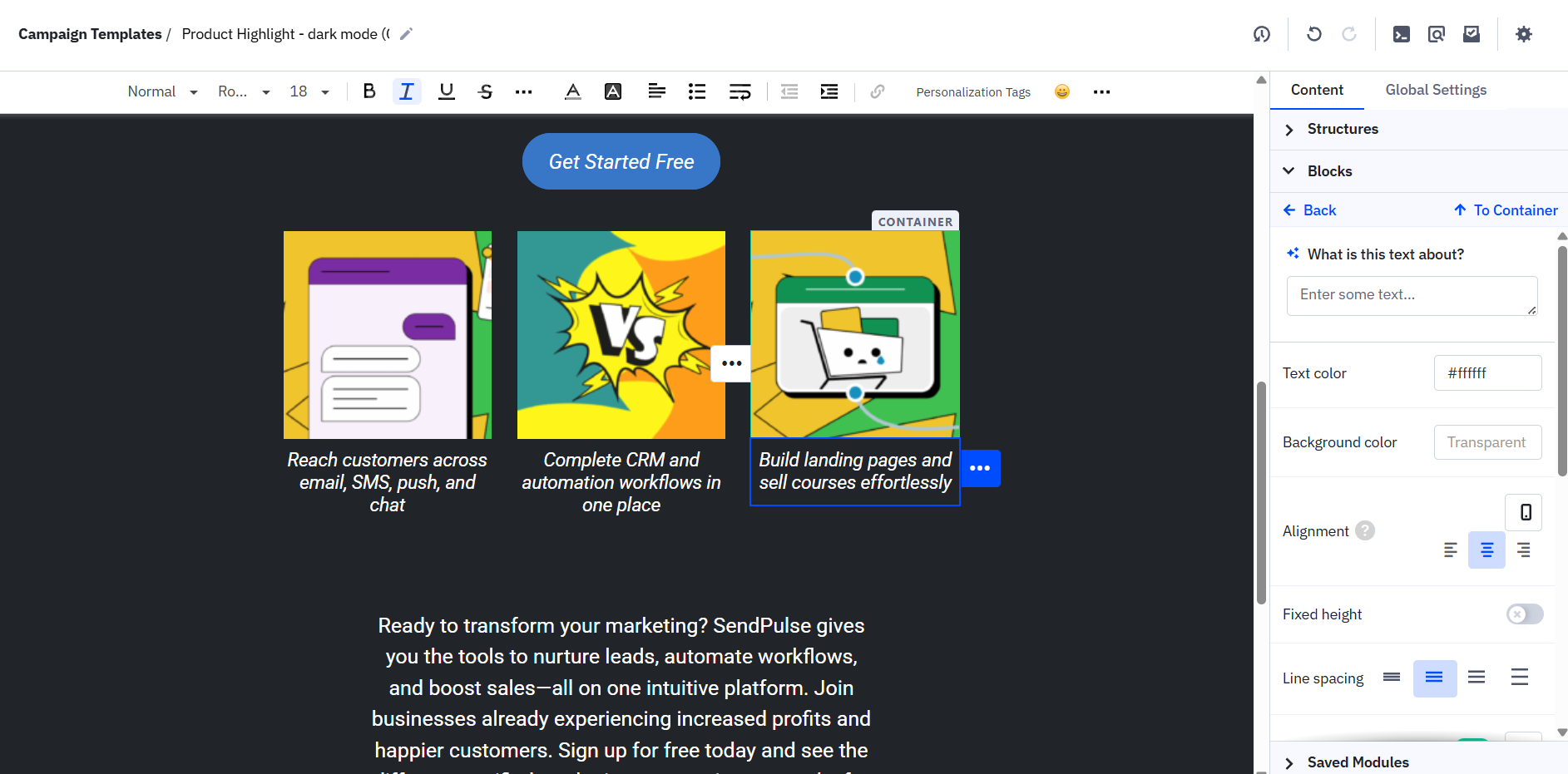Select 'Complete CRM and automation workflows' caption
The image size is (1568, 774).
621,482
